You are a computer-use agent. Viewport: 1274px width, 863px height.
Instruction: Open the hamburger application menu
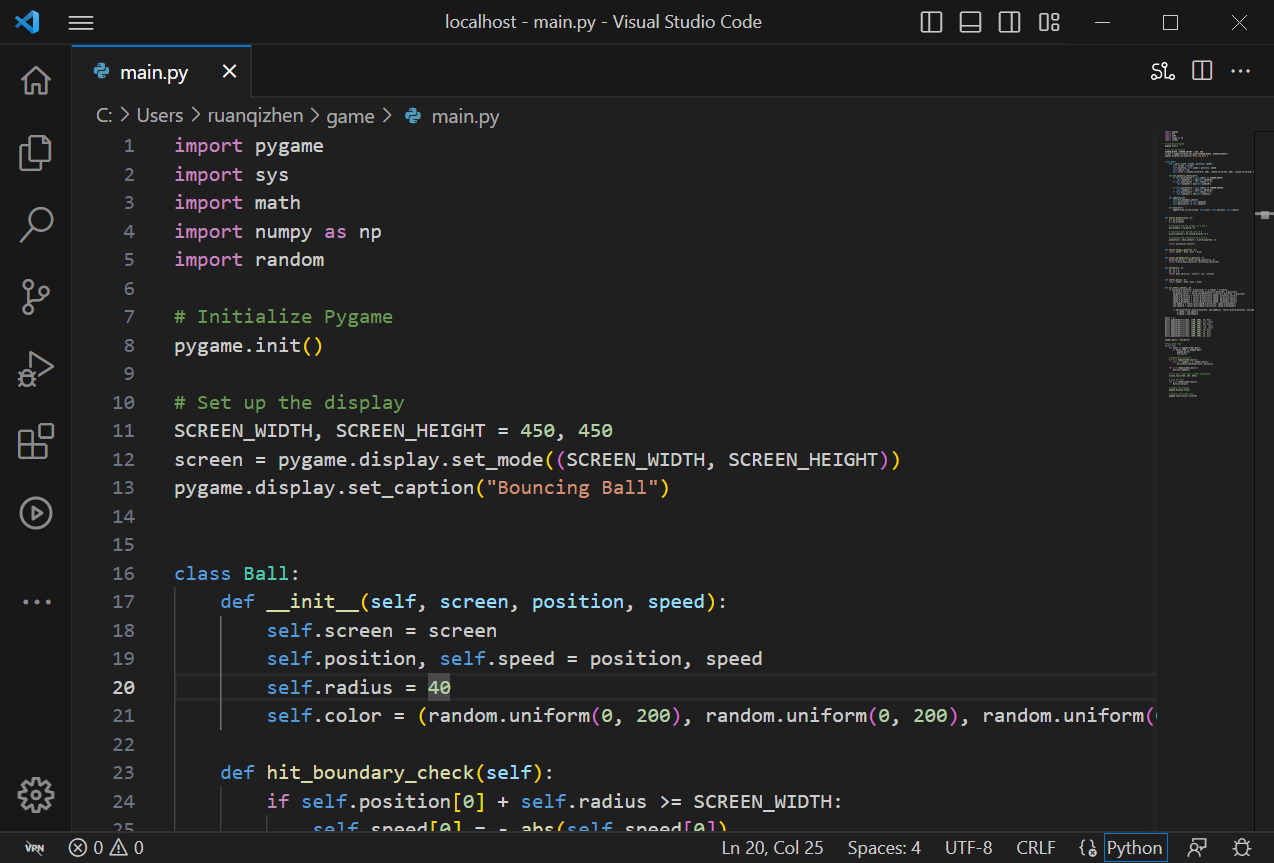click(x=80, y=22)
